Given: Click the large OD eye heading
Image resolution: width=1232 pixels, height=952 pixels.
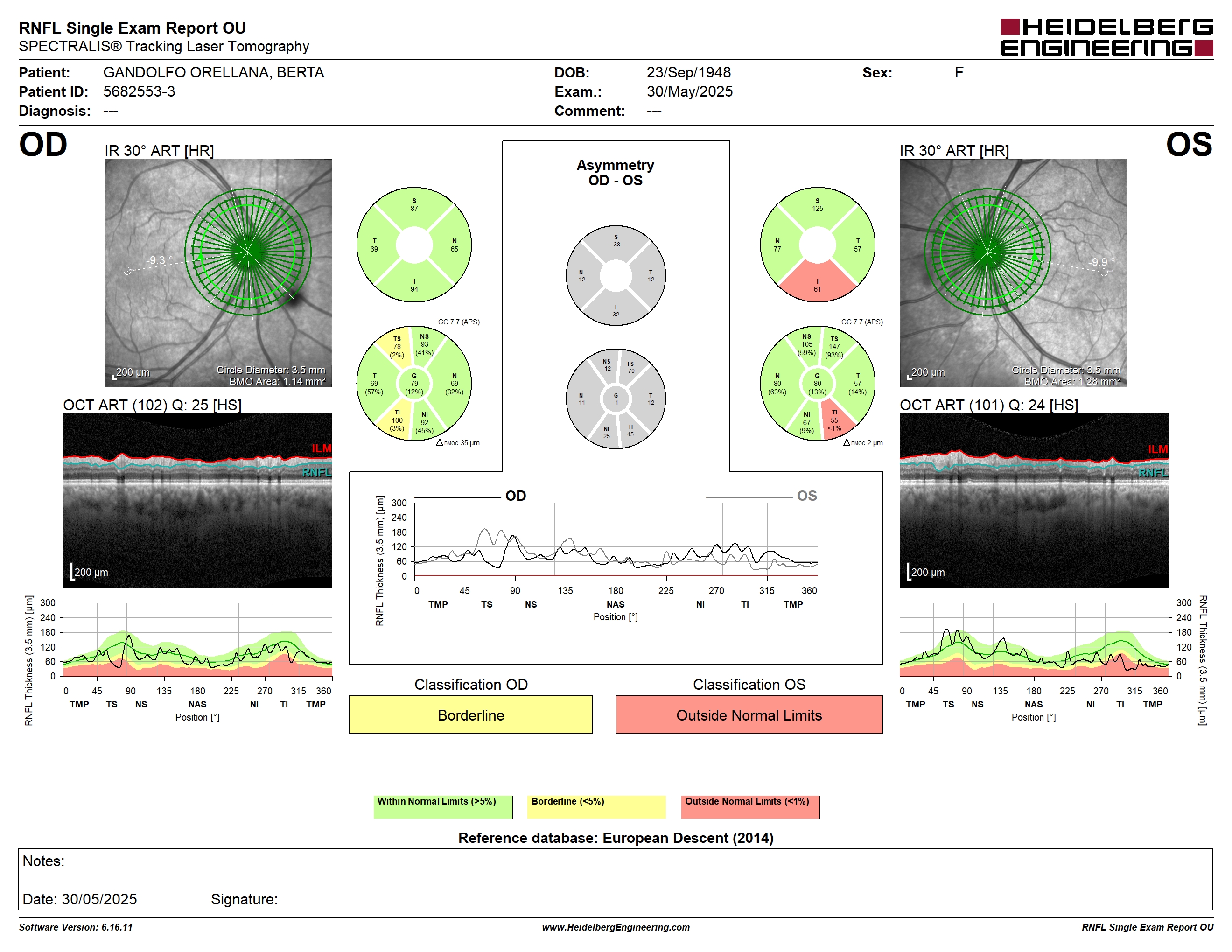Looking at the screenshot, I should pyautogui.click(x=43, y=145).
